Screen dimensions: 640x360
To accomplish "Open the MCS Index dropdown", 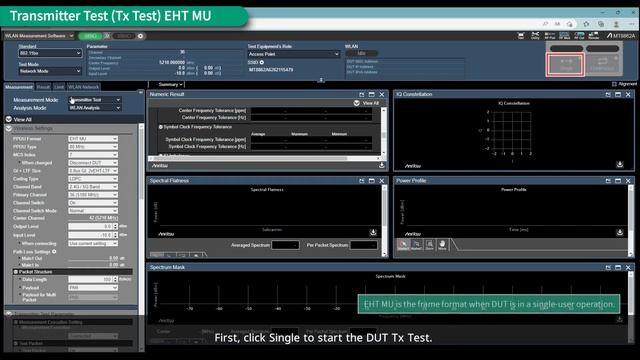I will click(x=93, y=155).
